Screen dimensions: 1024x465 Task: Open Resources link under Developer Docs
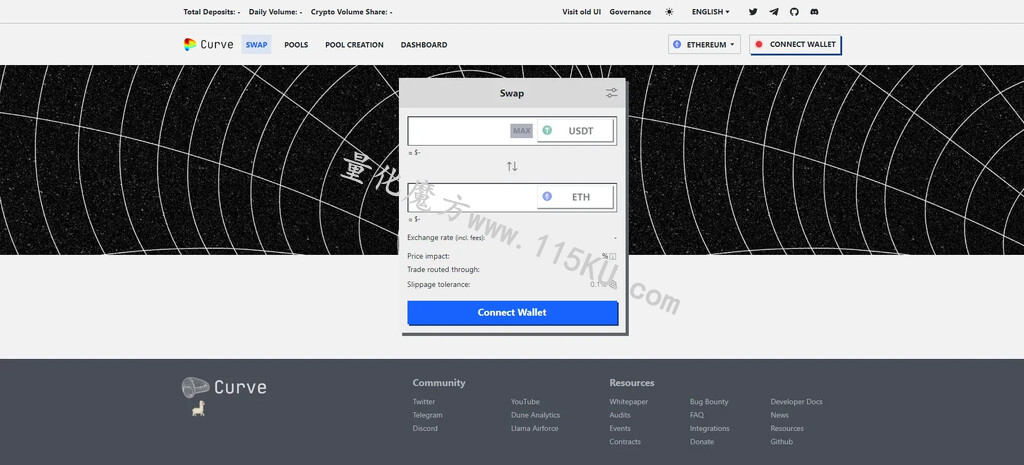point(787,428)
